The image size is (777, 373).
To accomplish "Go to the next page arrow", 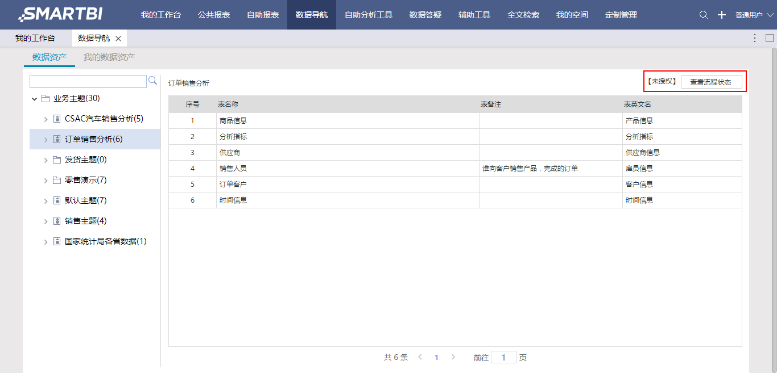I will [x=453, y=357].
